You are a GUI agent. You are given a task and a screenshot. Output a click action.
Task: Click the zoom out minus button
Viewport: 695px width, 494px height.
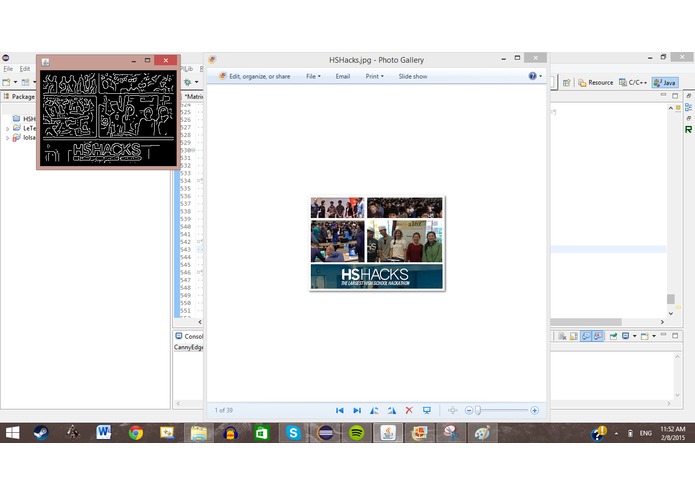tap(469, 411)
